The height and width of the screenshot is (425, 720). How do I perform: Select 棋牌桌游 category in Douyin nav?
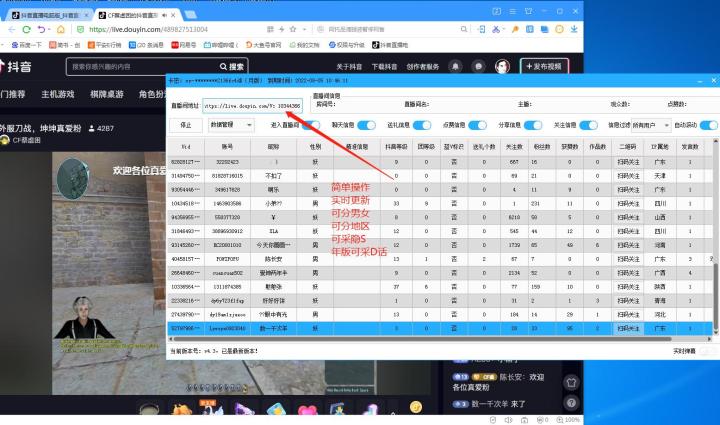pyautogui.click(x=107, y=94)
